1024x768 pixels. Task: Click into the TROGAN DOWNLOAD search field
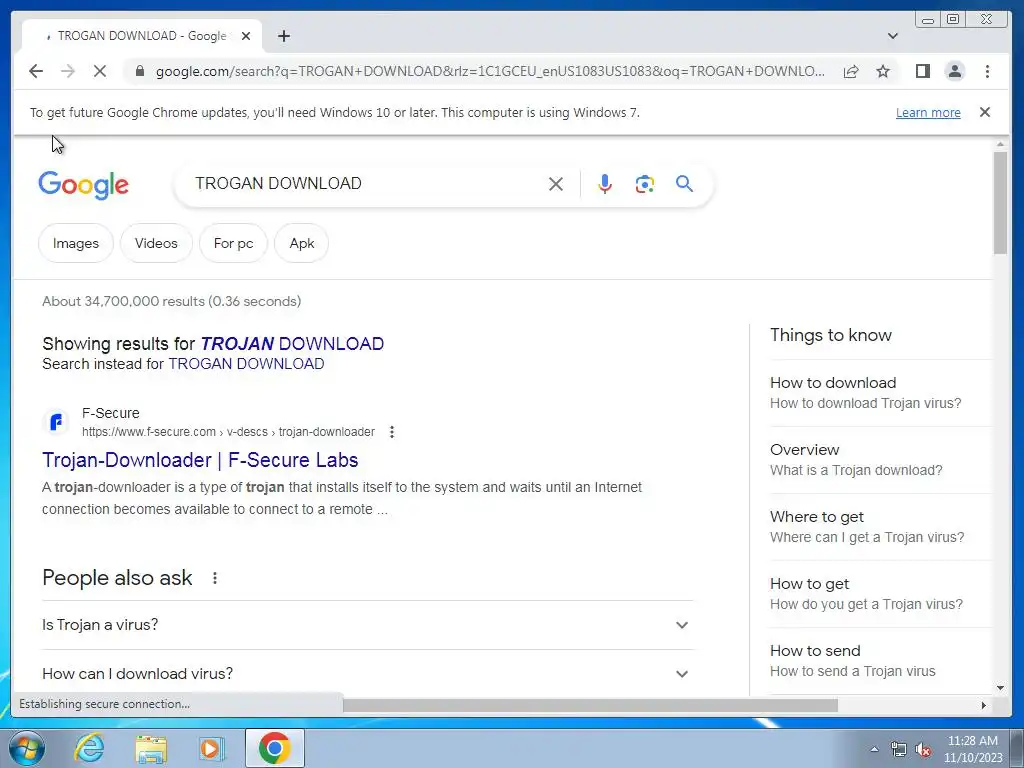tap(366, 184)
